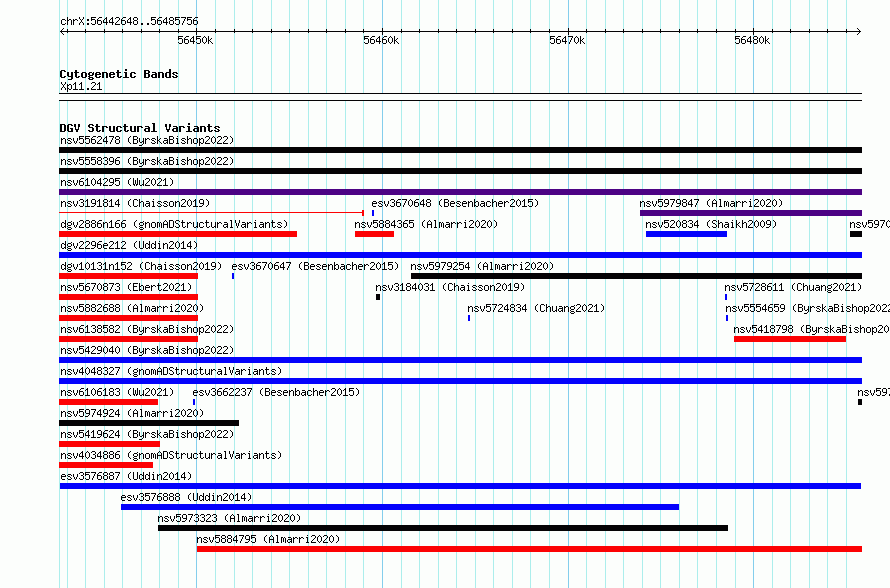890x588 pixels.
Task: Click the chrX:56442648..56485756 coordinate label
Action: [129, 22]
